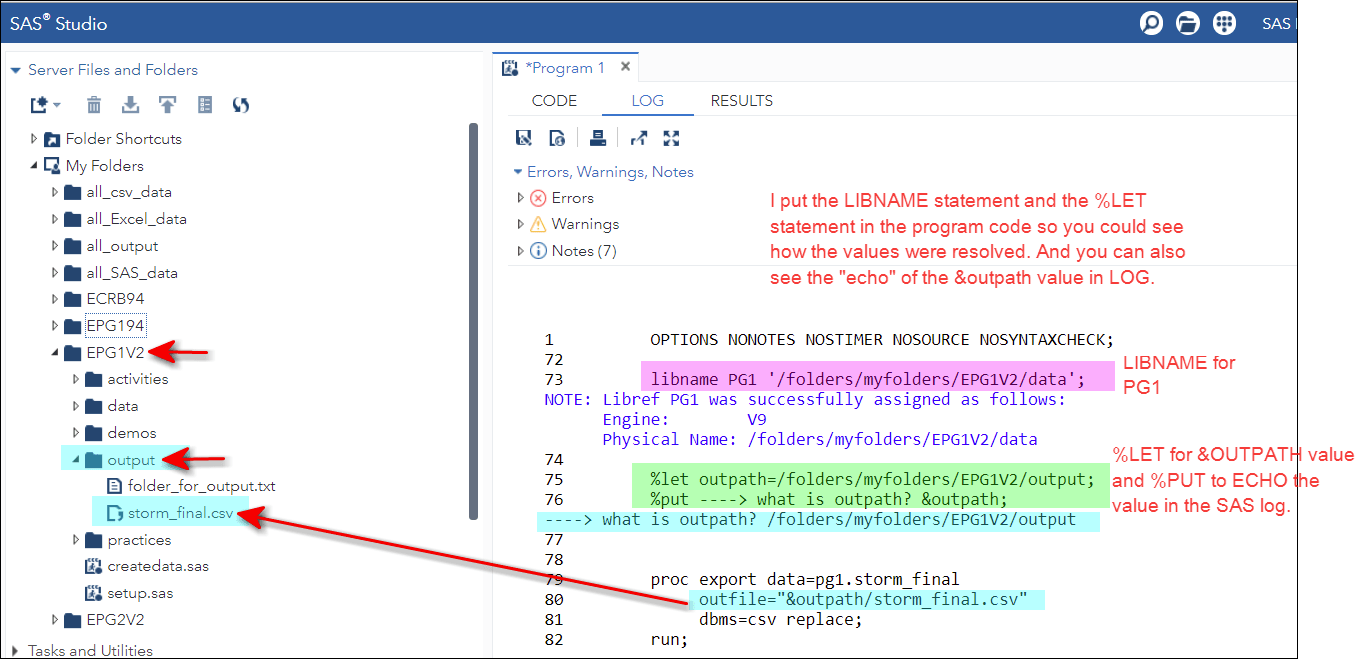Maximize the log view

click(671, 137)
